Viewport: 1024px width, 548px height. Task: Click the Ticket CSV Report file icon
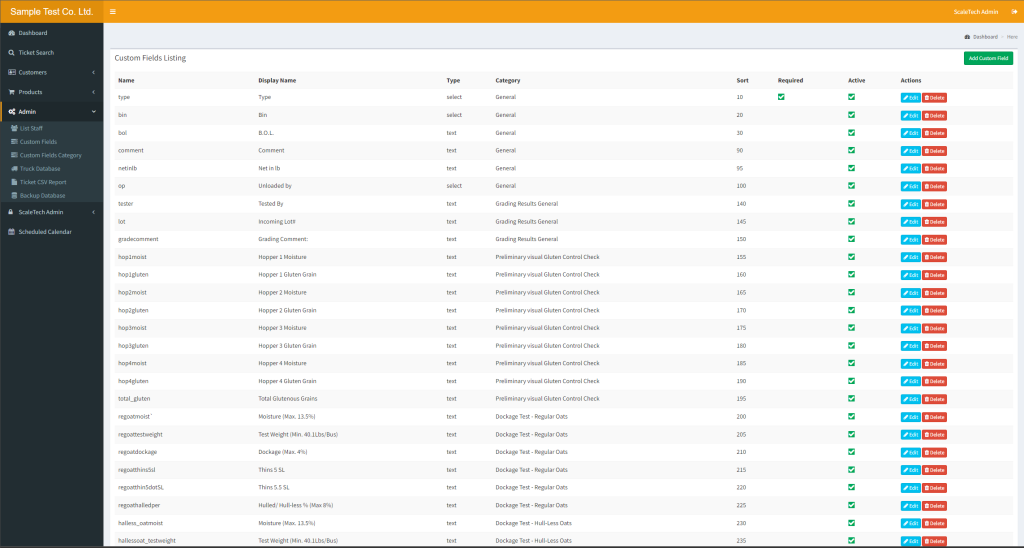[x=14, y=182]
